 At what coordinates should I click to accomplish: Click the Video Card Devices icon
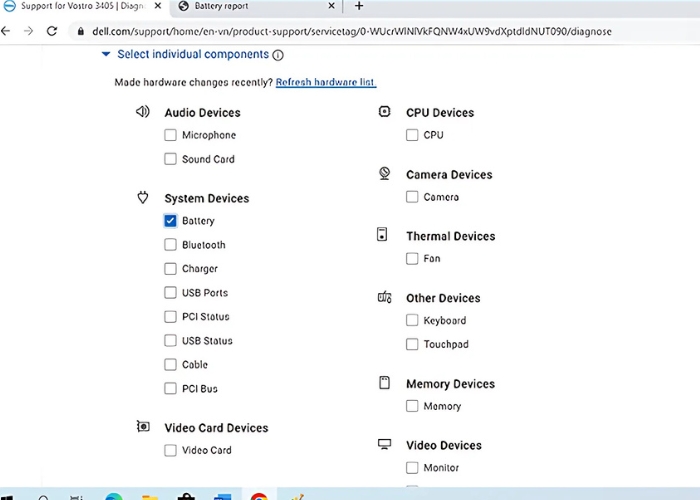pyautogui.click(x=143, y=427)
